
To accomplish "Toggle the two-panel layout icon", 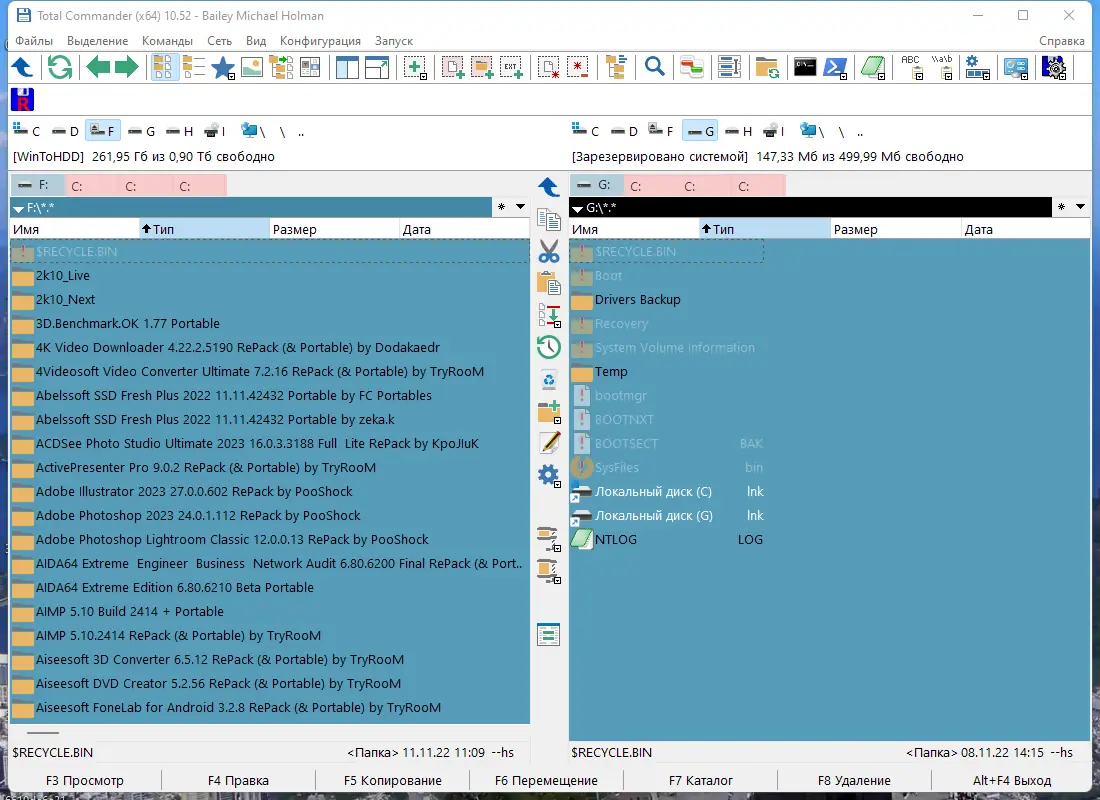I will click(347, 68).
